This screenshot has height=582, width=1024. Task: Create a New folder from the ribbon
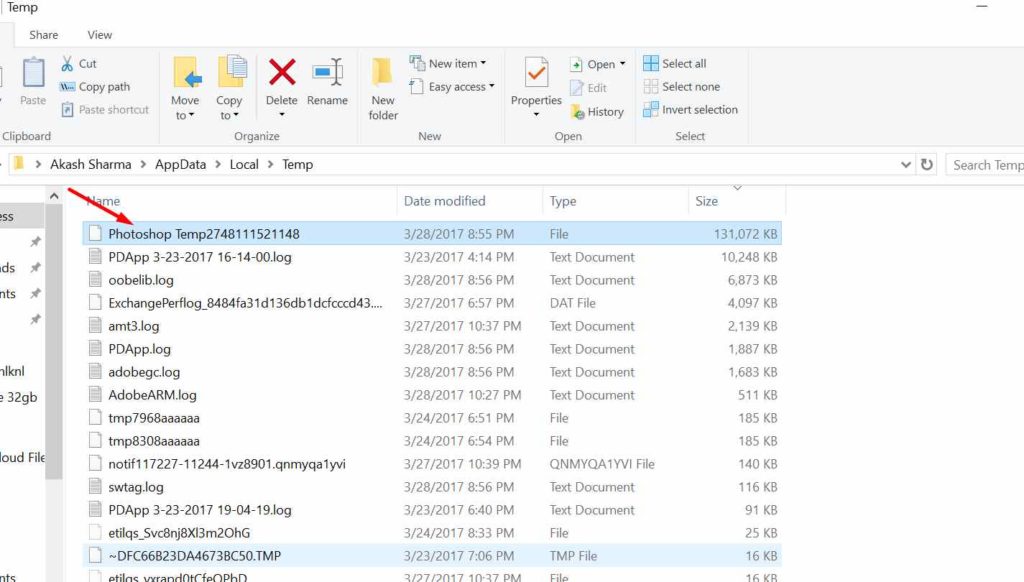(383, 89)
